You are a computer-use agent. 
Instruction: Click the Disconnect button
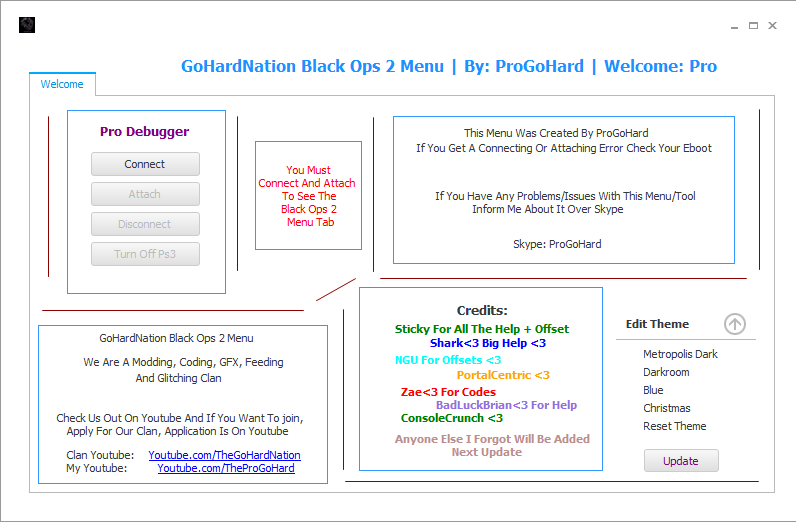(x=145, y=224)
